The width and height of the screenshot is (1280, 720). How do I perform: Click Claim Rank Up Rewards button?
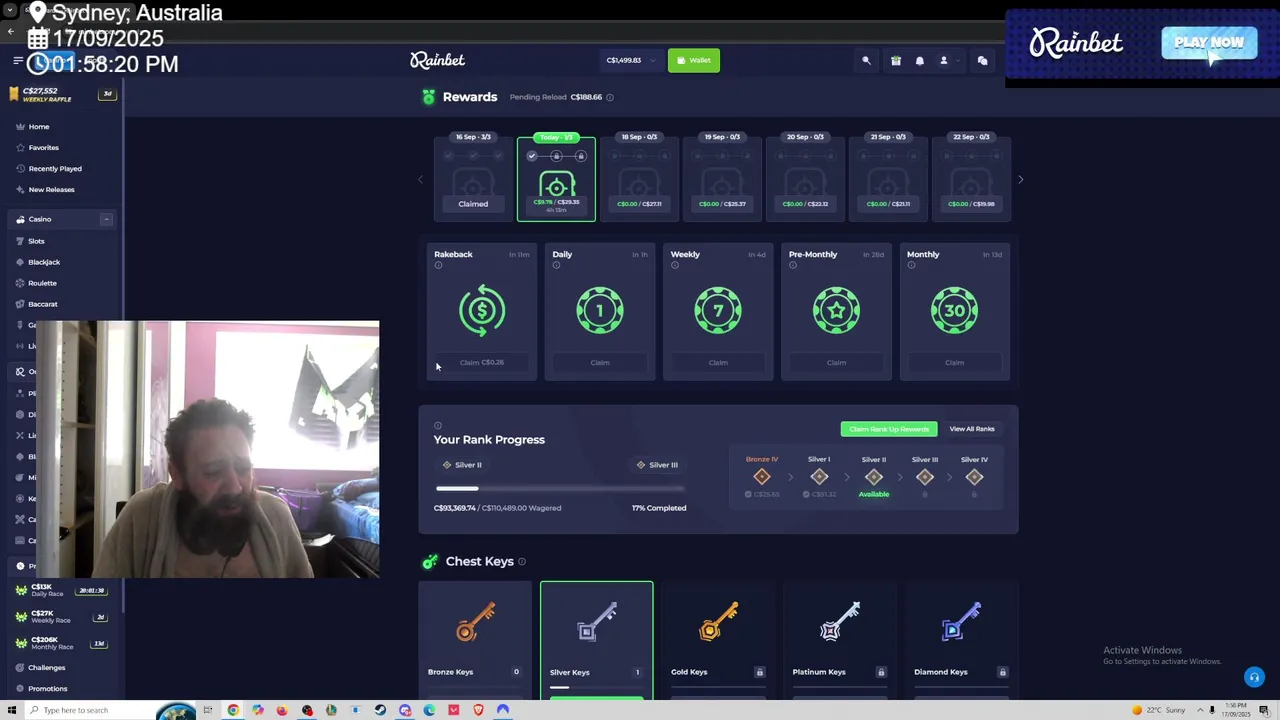[889, 429]
